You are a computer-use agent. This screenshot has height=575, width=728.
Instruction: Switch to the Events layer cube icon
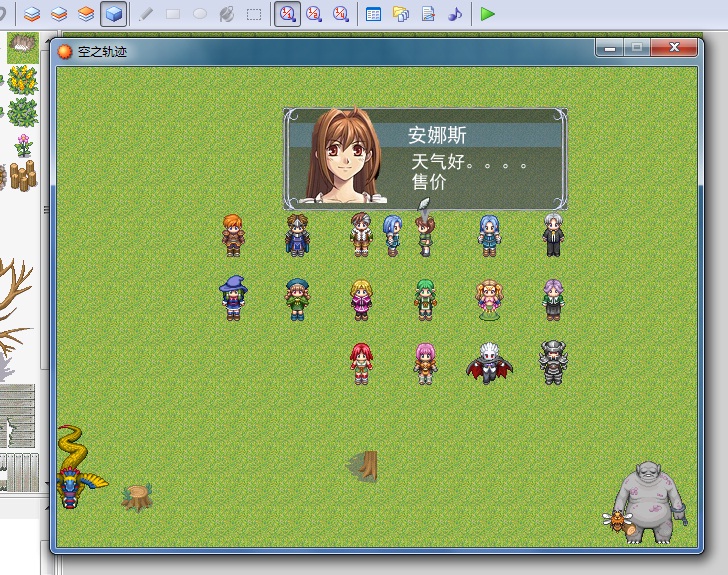[x=114, y=14]
